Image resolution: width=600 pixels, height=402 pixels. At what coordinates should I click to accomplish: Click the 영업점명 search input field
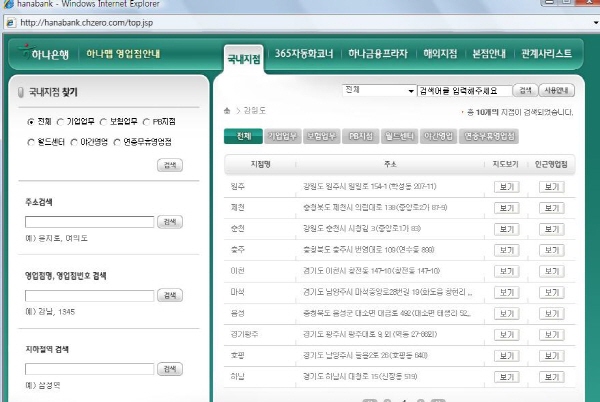click(x=89, y=295)
